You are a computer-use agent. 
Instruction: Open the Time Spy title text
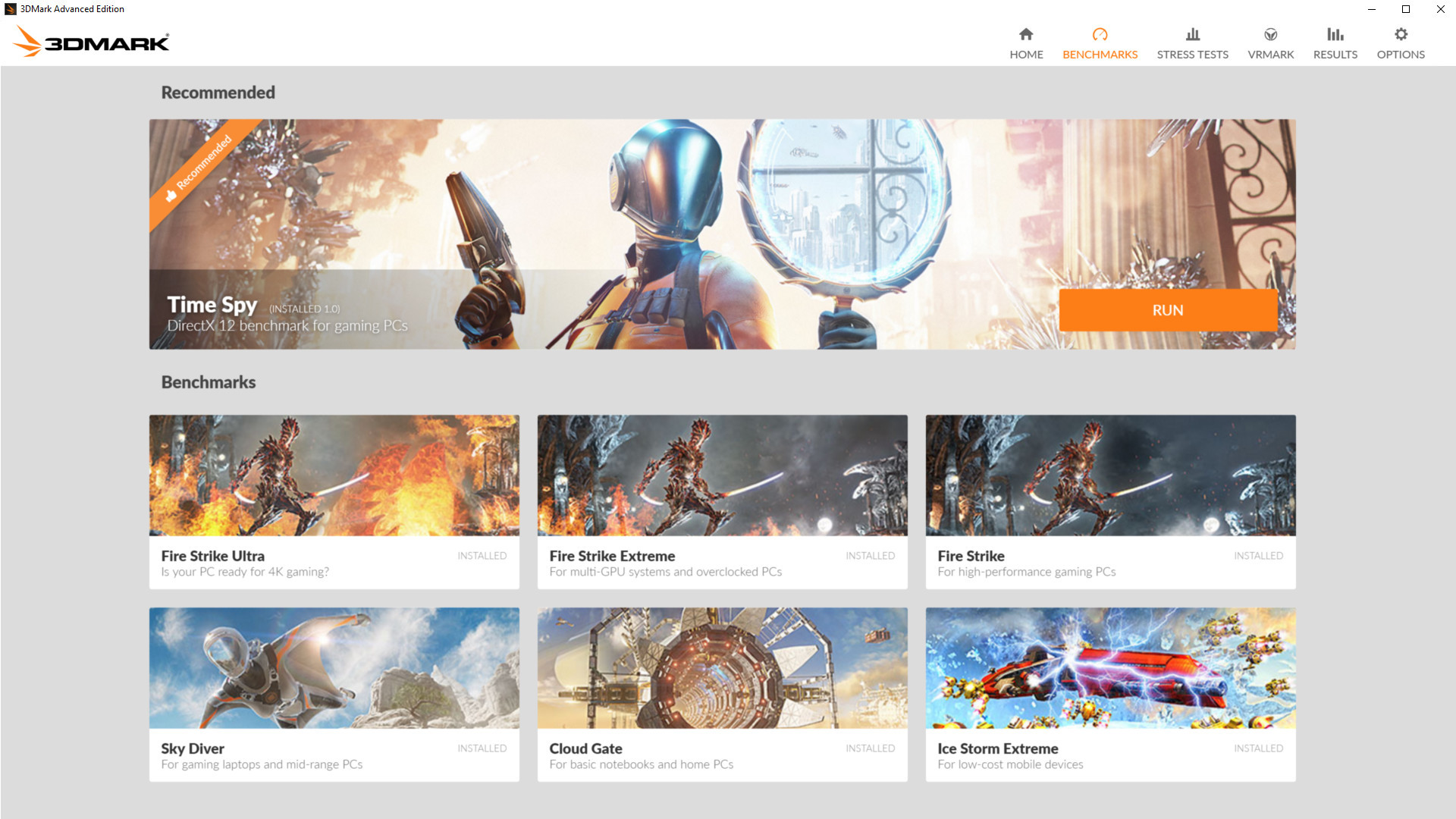tap(212, 305)
